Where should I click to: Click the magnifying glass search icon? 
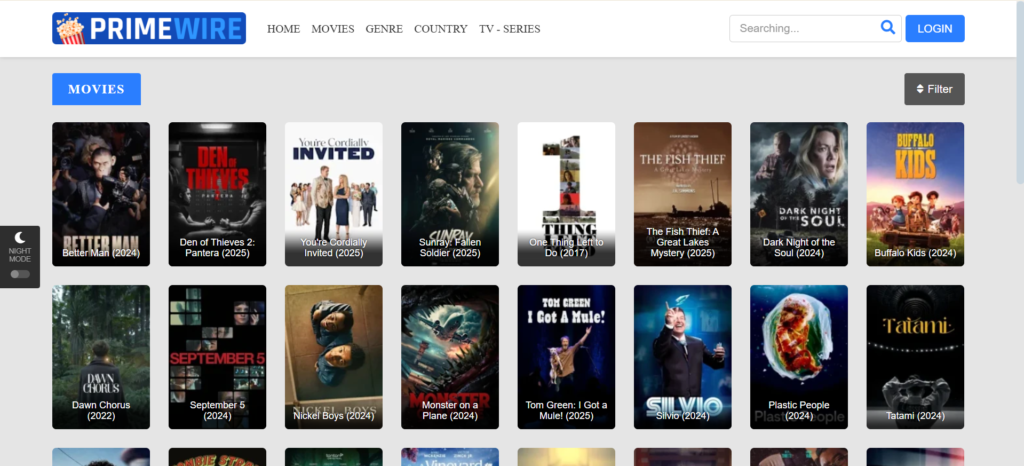coord(888,27)
